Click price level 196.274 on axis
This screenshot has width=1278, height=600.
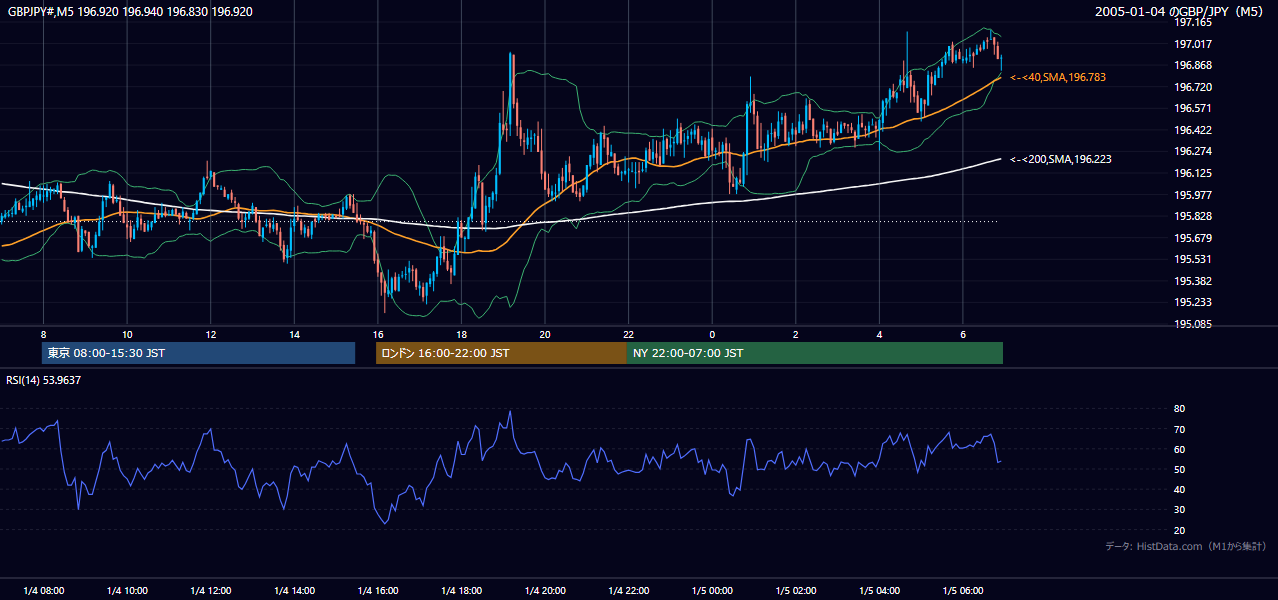coord(1192,151)
